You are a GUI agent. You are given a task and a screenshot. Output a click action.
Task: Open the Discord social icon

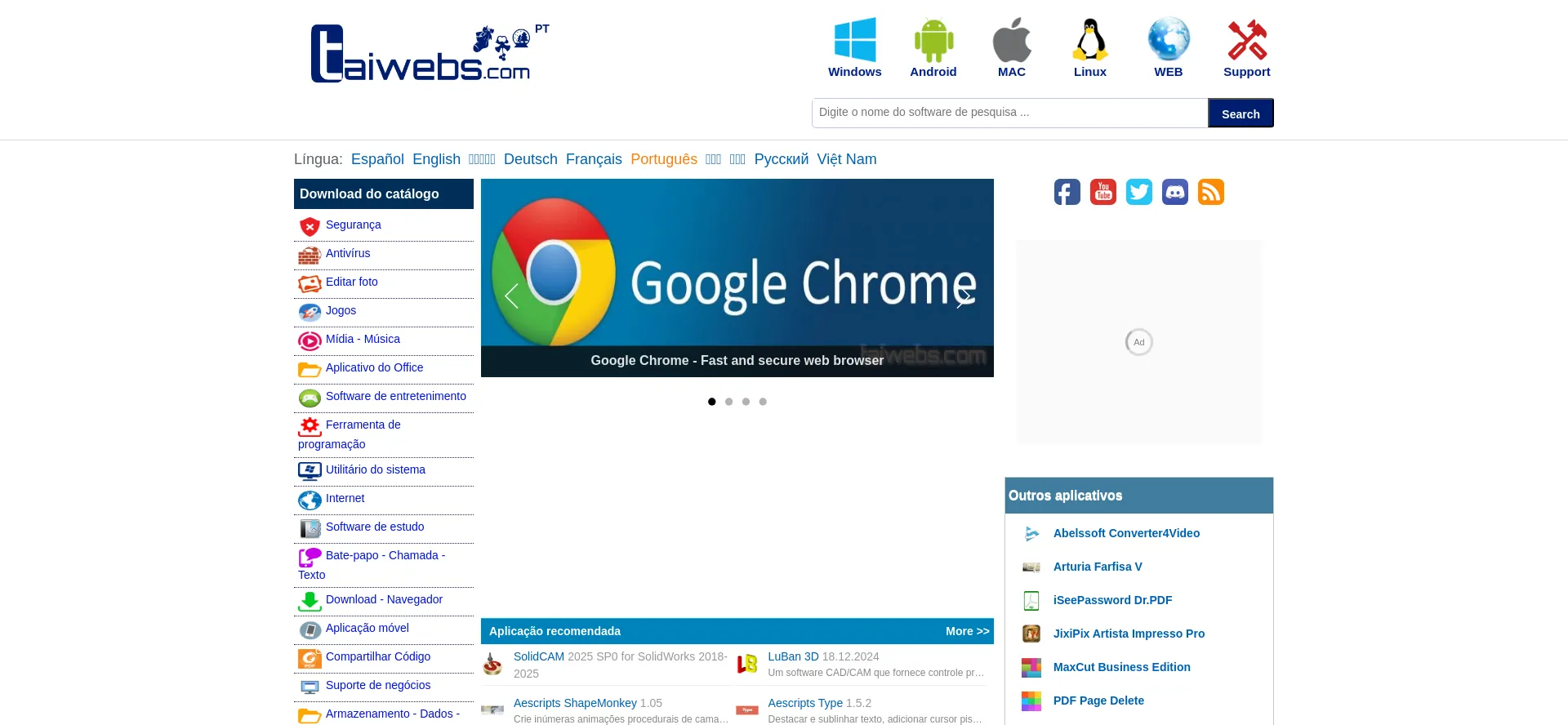click(x=1175, y=192)
